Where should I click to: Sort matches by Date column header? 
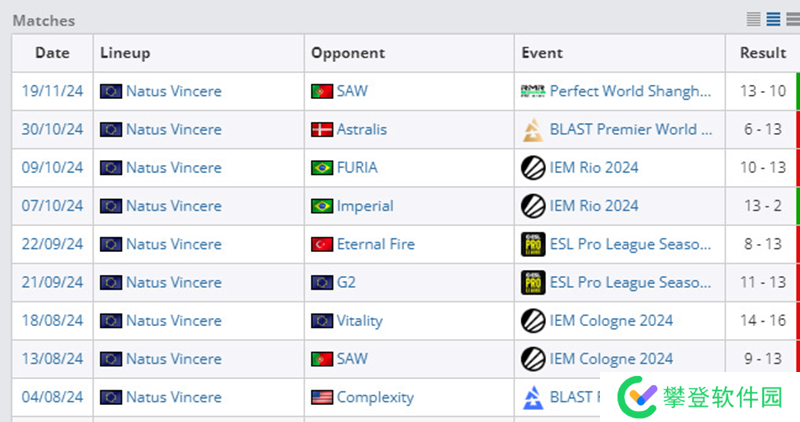52,53
